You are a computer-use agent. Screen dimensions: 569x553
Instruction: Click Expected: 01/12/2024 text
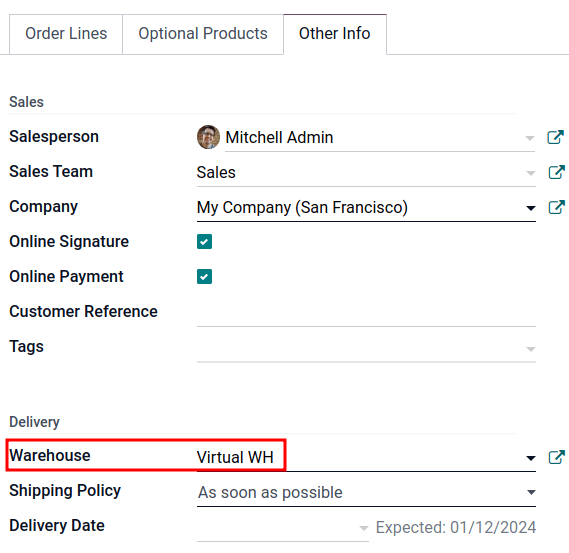pos(456,528)
